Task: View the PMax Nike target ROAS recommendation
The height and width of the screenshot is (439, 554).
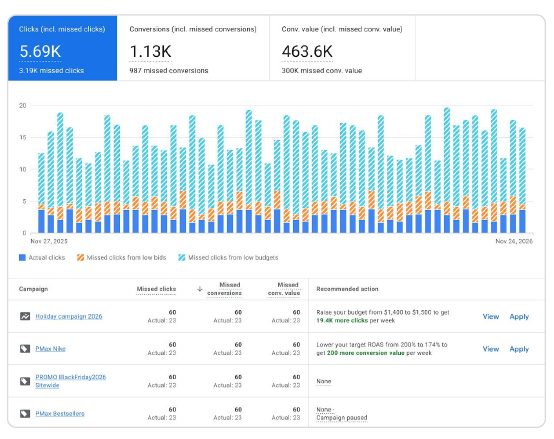Action: [x=491, y=349]
